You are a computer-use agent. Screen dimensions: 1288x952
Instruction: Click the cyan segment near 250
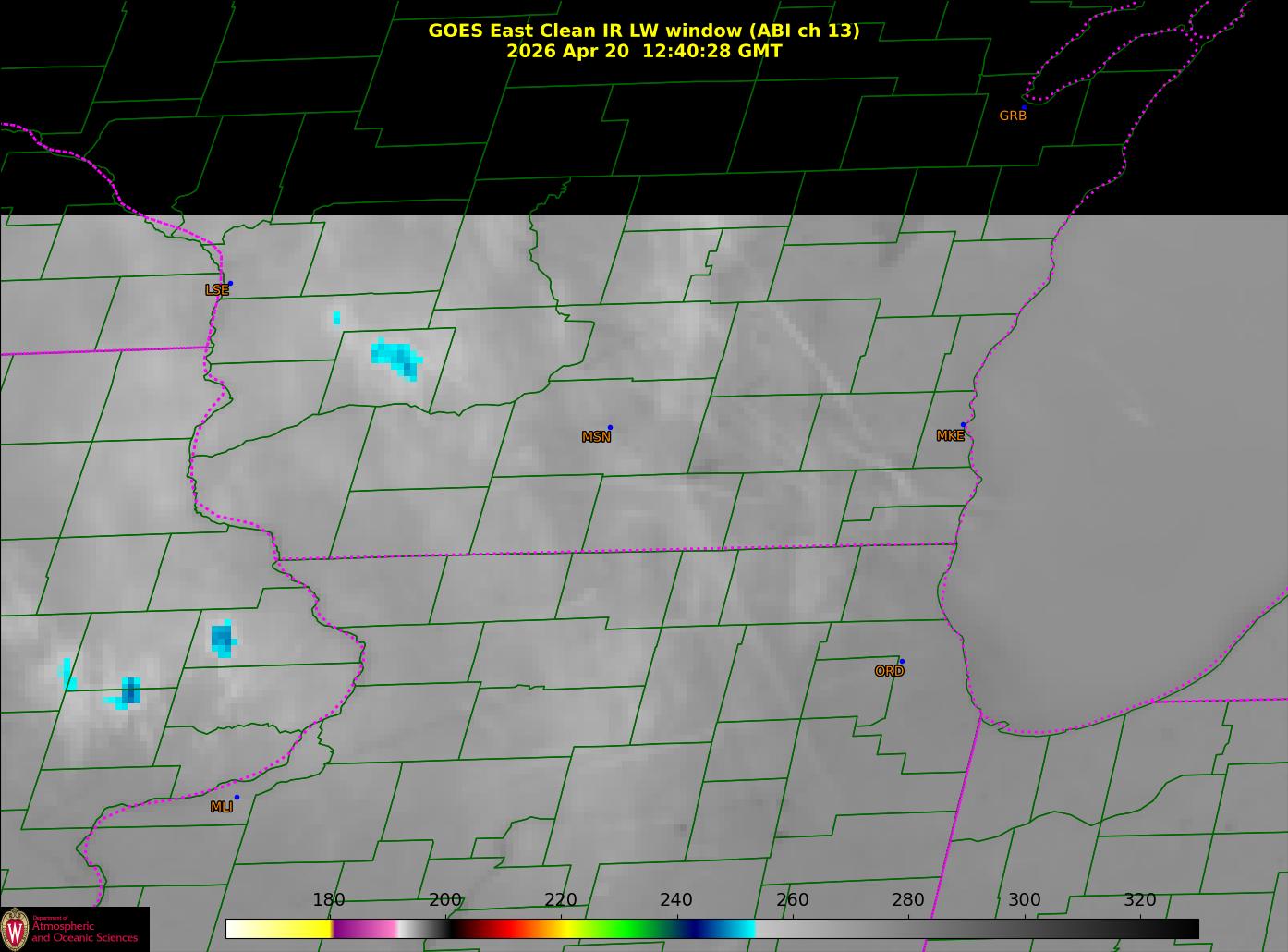[739, 929]
